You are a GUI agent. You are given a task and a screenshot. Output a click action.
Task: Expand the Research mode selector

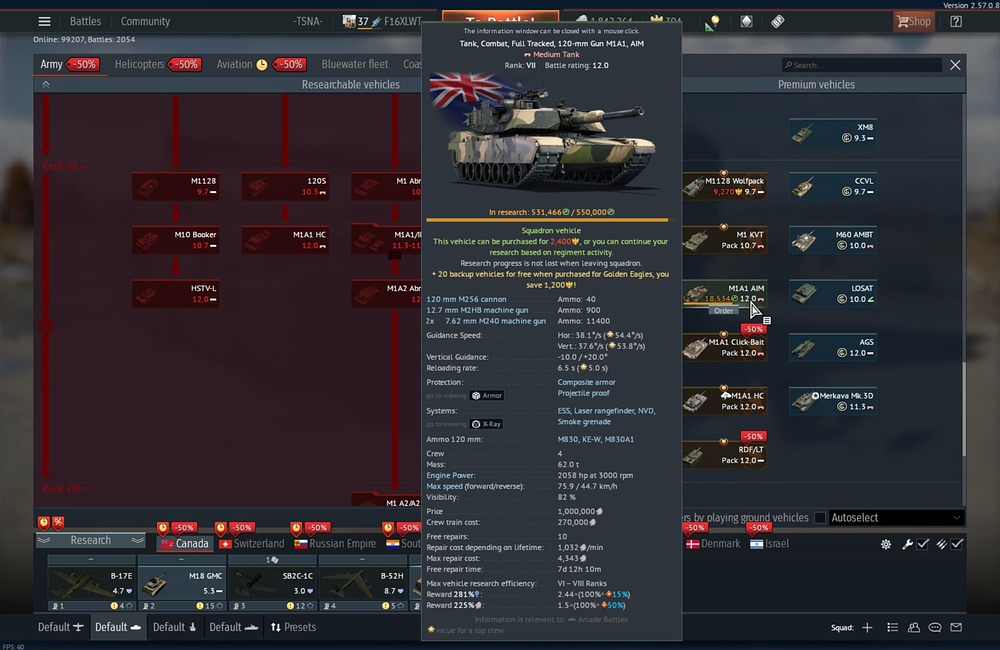[91, 540]
